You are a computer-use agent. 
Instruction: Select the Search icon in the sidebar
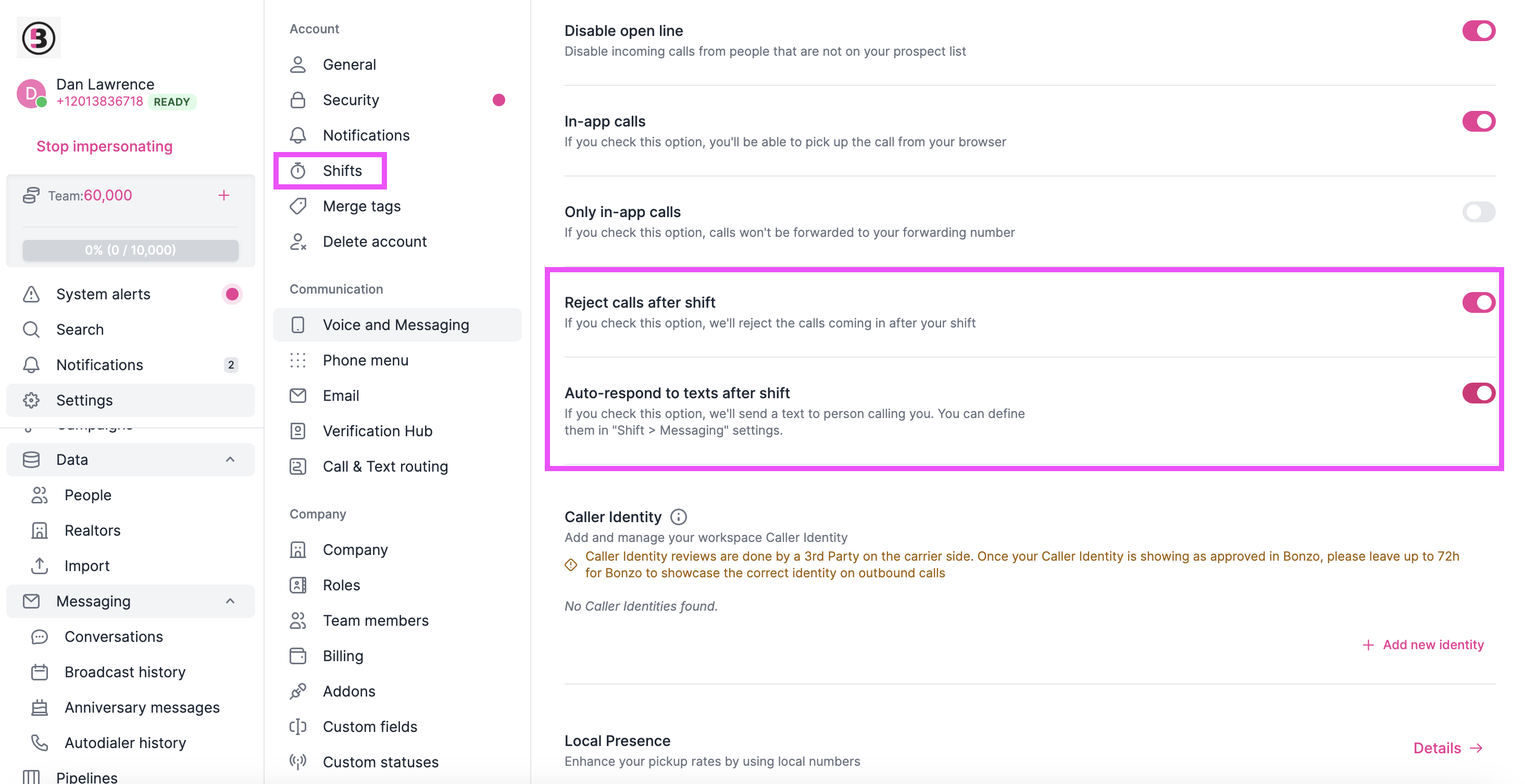pos(31,330)
